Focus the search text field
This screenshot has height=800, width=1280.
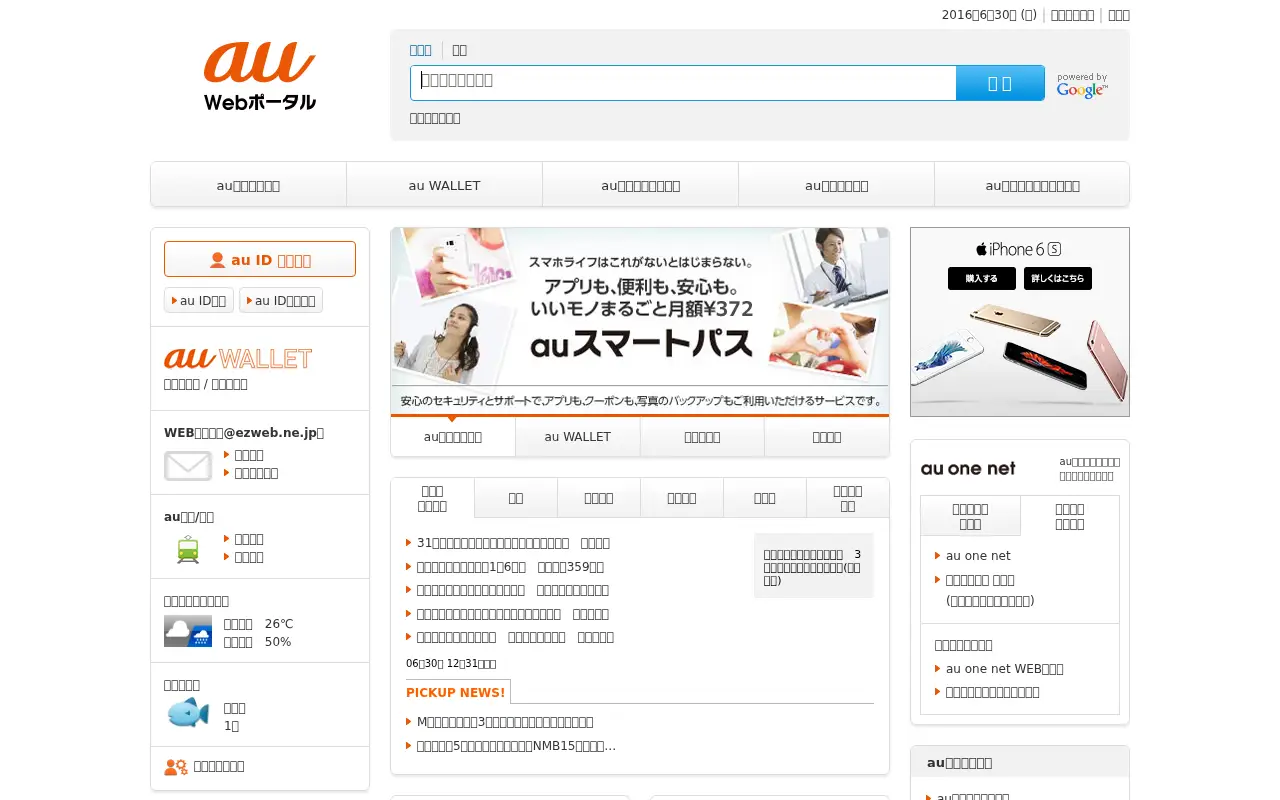(x=683, y=83)
